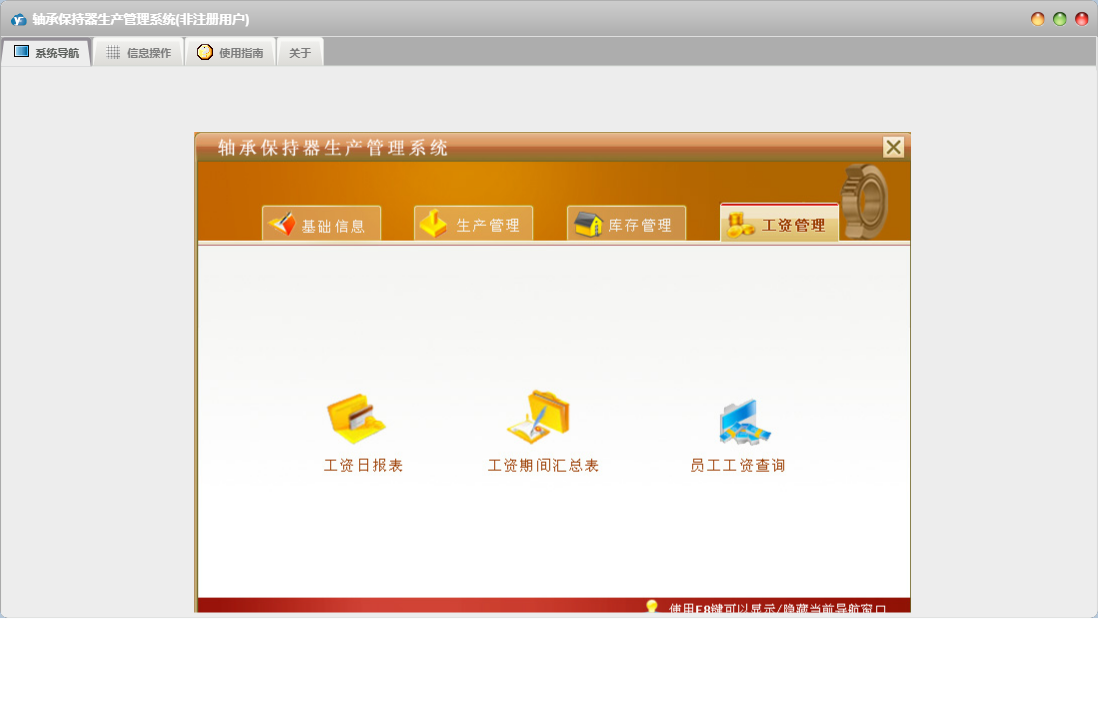Open the 关于 top tab
Viewport: 1098px width, 719px height.
point(300,53)
